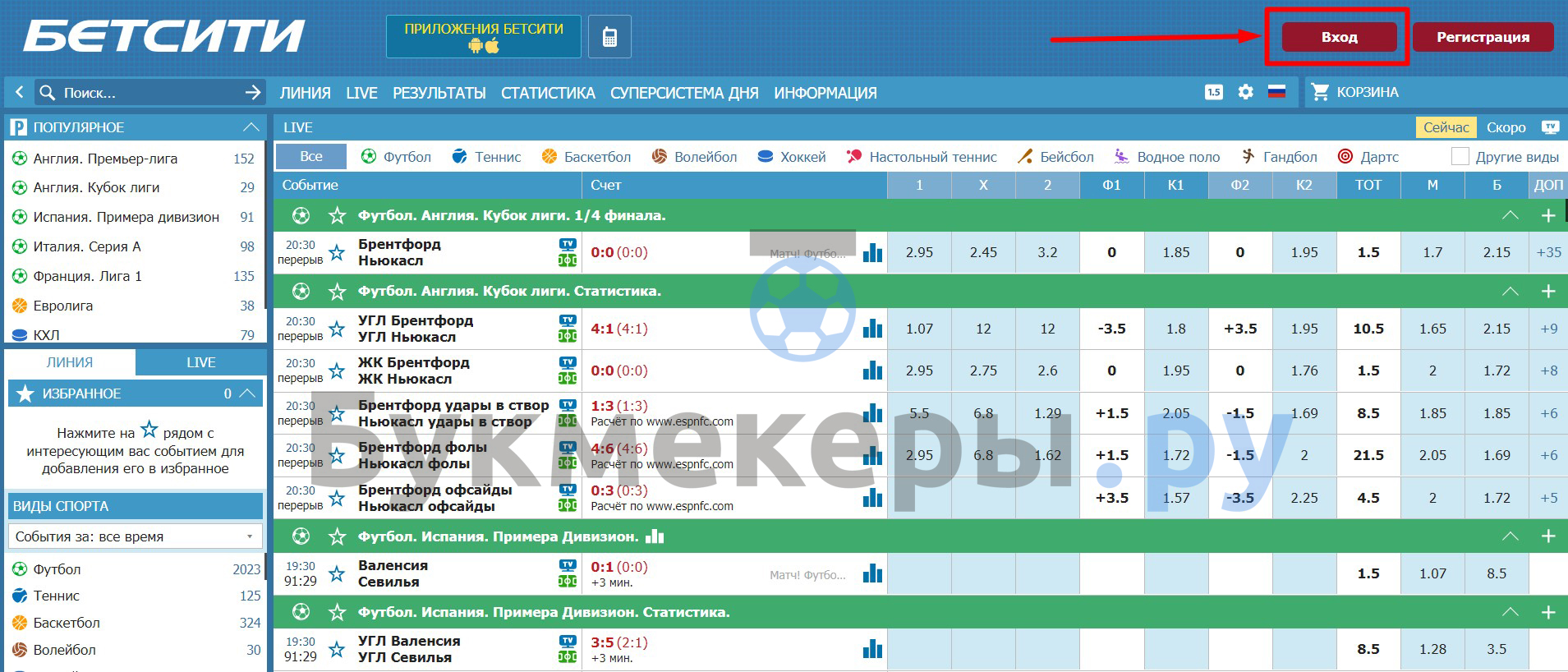Switch sidebar to the LIVE tab

pos(201,362)
